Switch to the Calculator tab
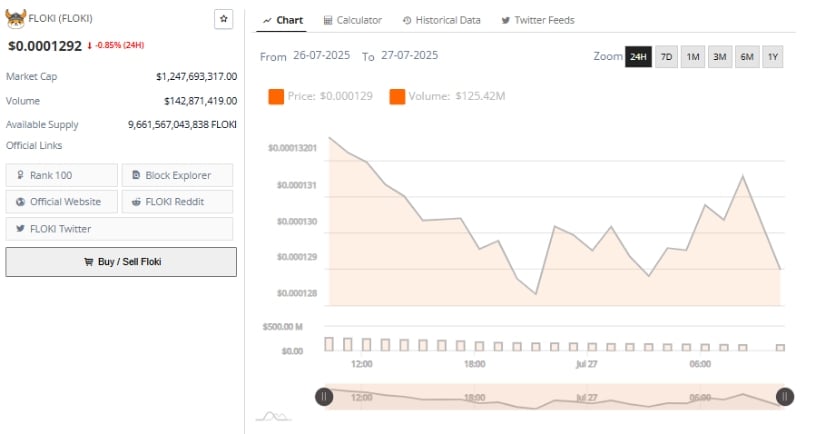The height and width of the screenshot is (434, 825). point(353,21)
